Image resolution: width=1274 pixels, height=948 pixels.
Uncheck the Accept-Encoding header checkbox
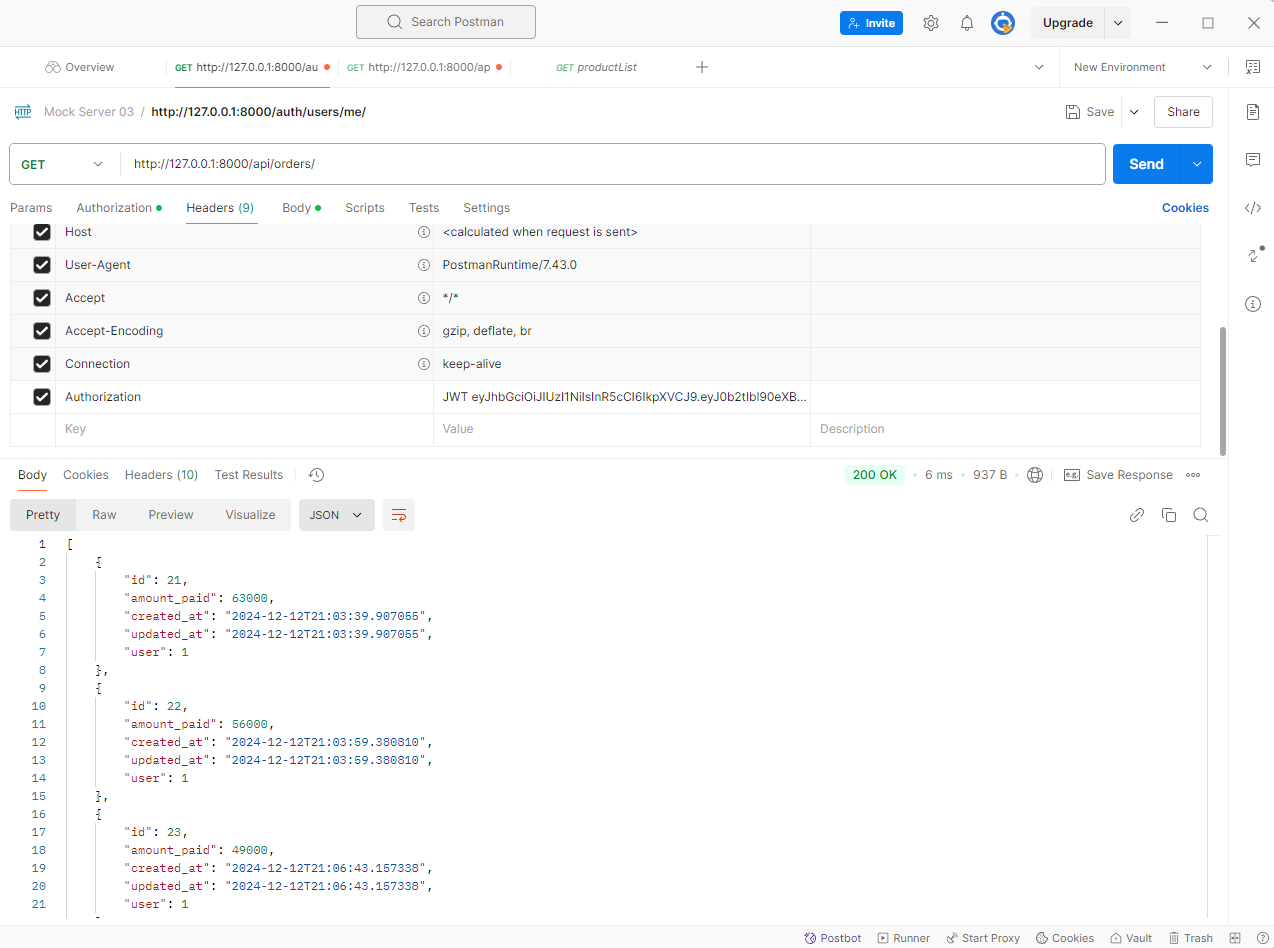42,331
